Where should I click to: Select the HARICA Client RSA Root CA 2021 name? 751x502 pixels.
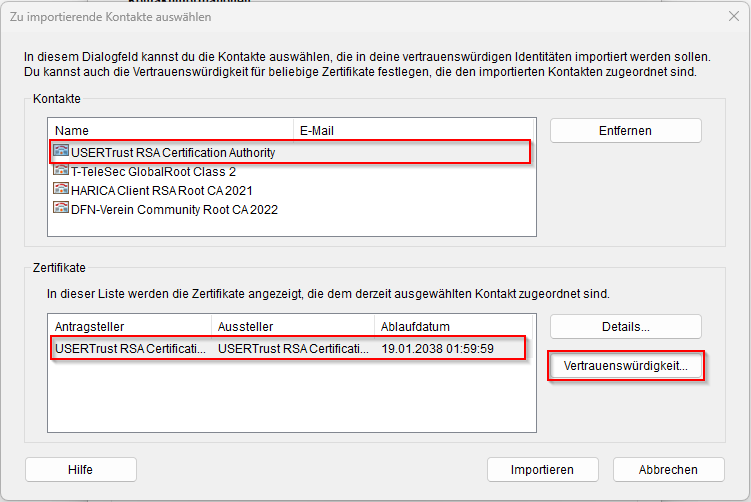pyautogui.click(x=161, y=191)
